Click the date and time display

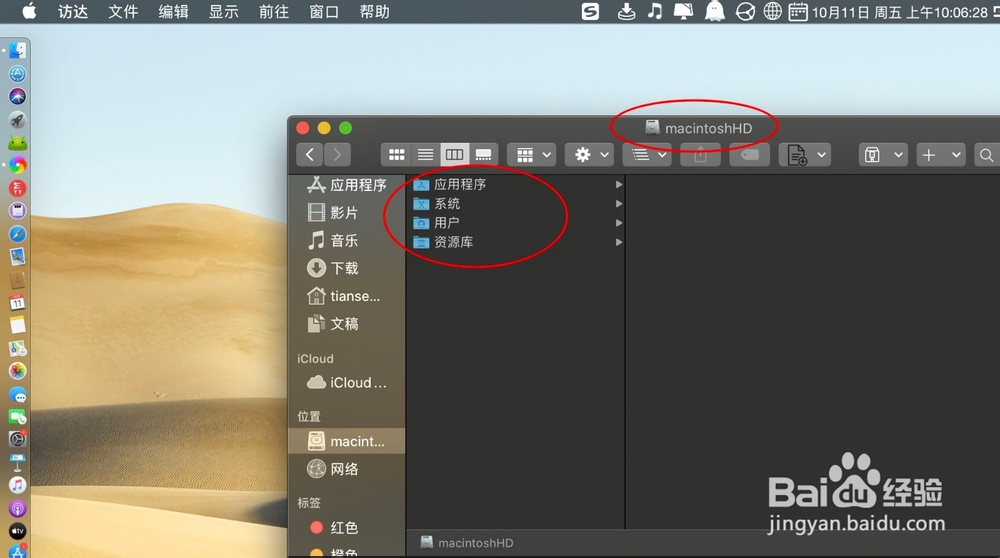click(899, 12)
